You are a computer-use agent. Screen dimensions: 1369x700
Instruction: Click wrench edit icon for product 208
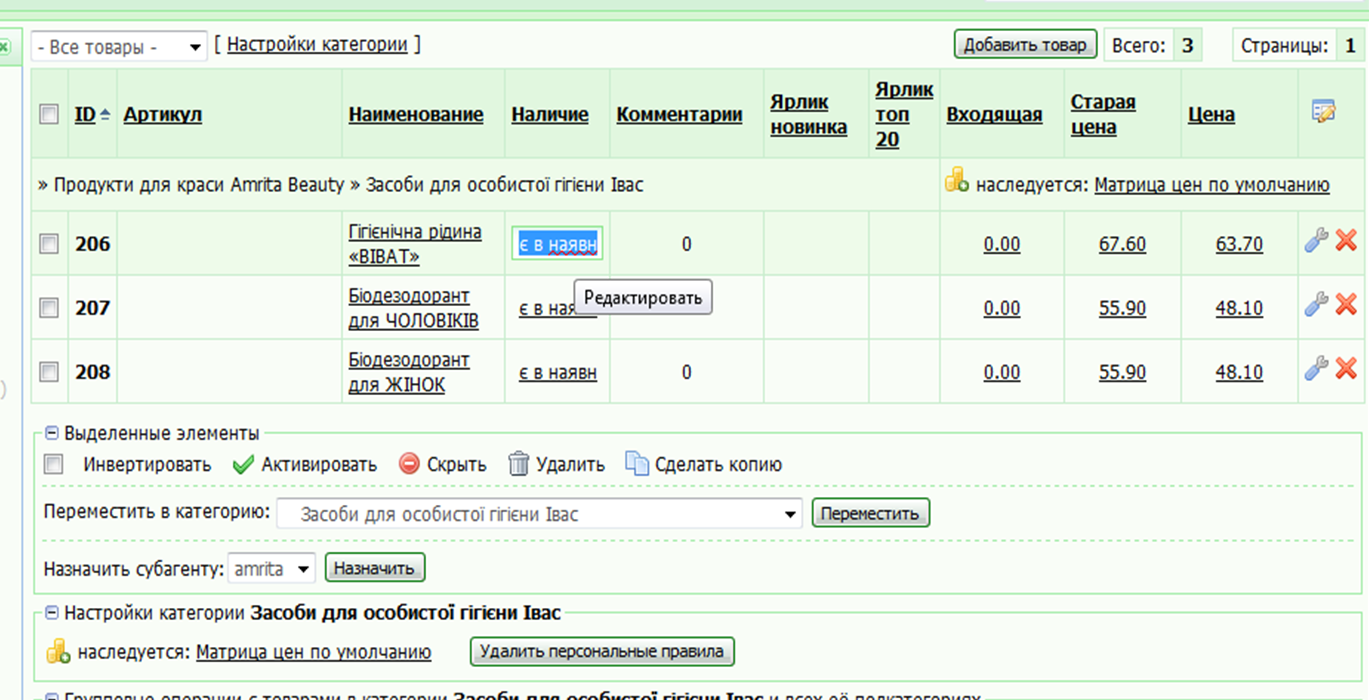[x=1317, y=369]
